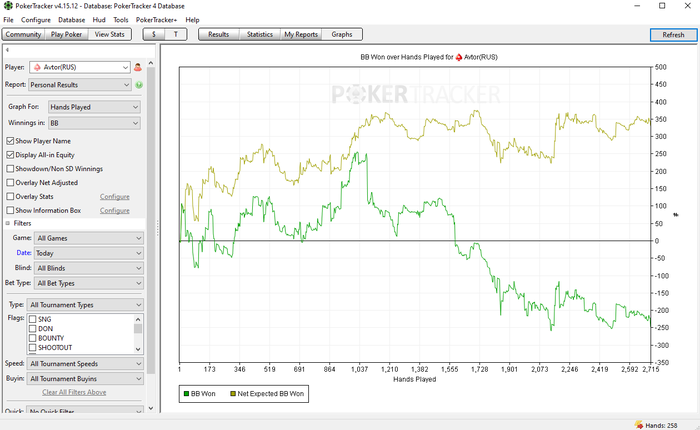The width and height of the screenshot is (700, 430).
Task: Open the Help menu
Action: coord(192,20)
